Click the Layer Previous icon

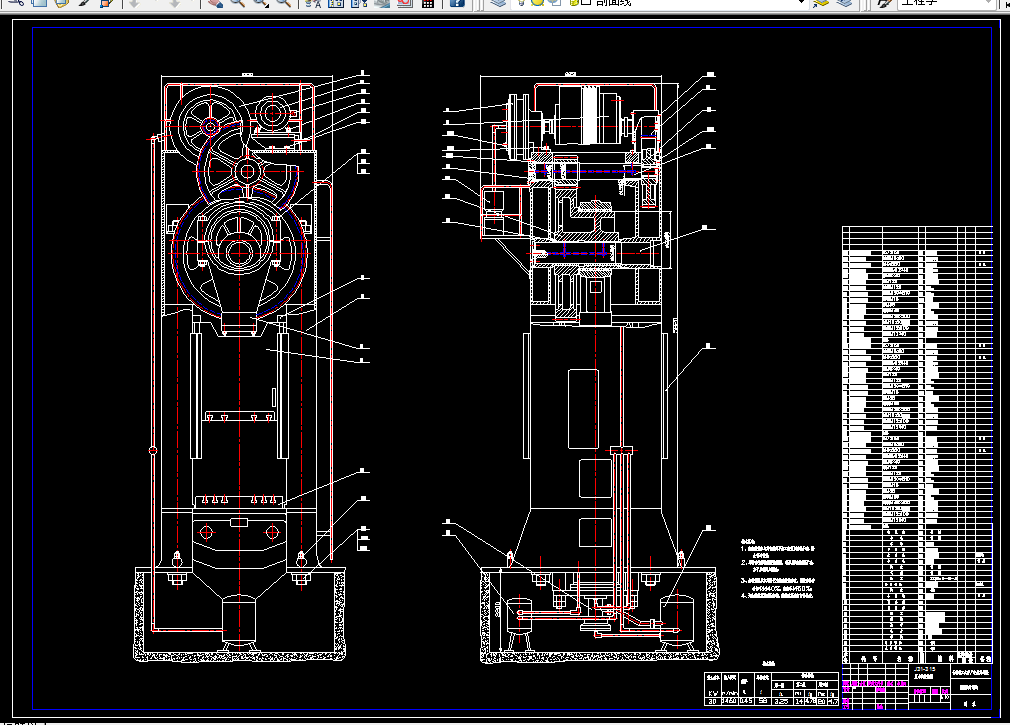coord(844,2)
